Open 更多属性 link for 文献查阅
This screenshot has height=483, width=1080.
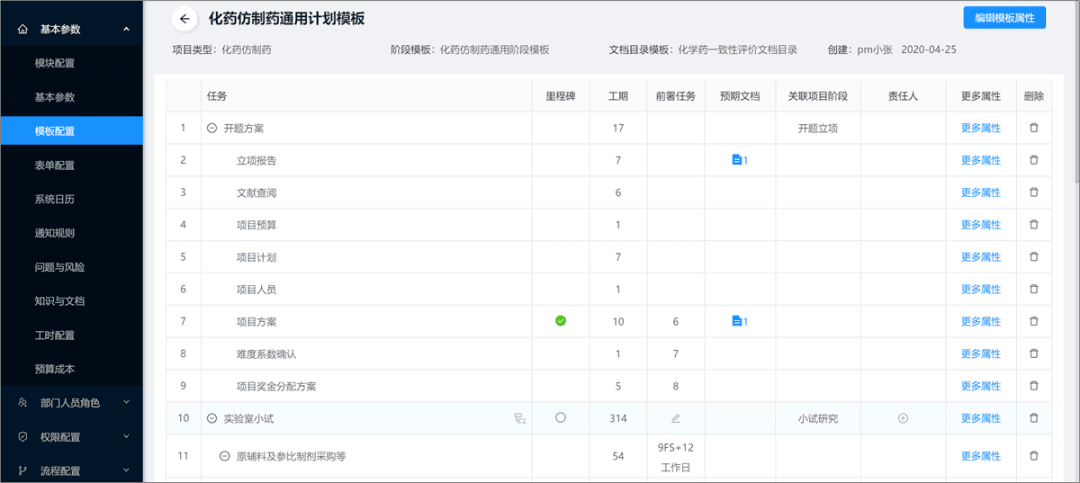[981, 192]
